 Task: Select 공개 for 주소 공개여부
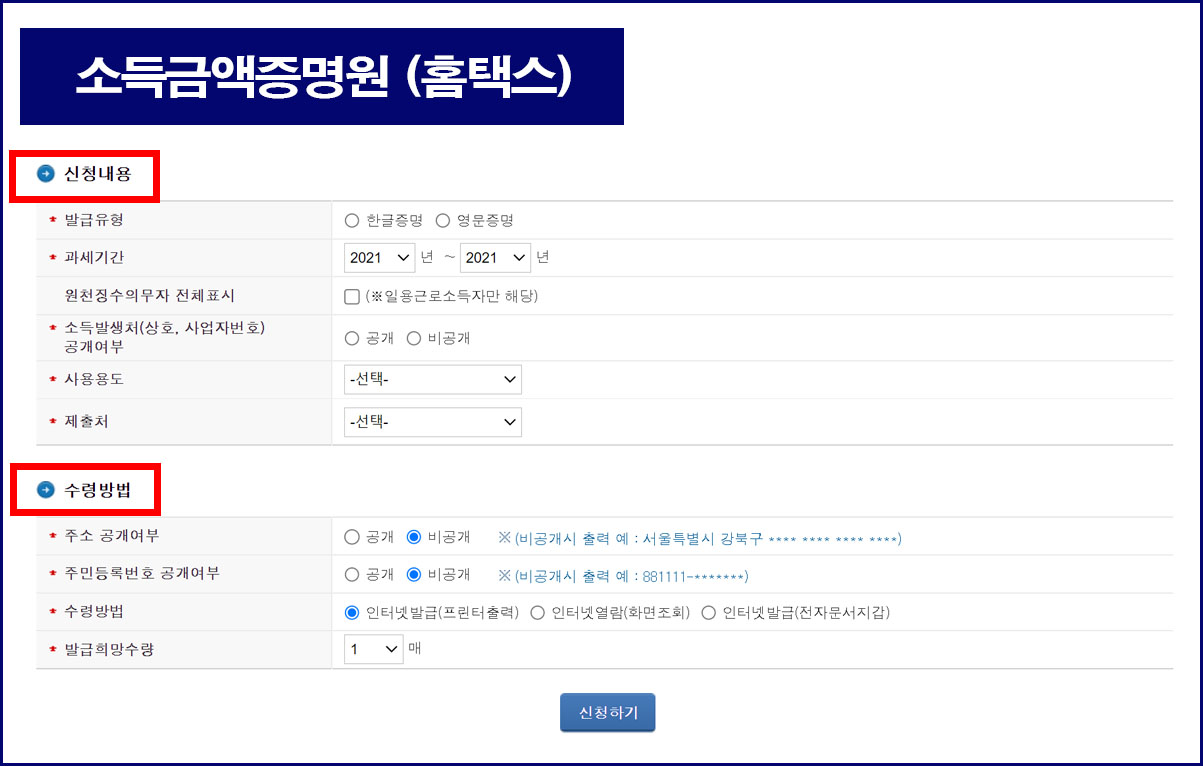point(352,537)
